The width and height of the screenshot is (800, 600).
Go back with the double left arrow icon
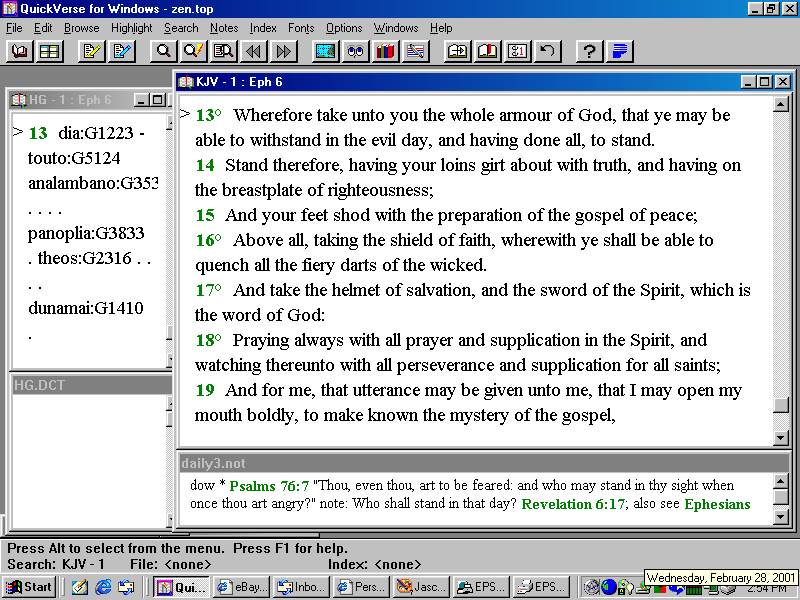point(254,51)
